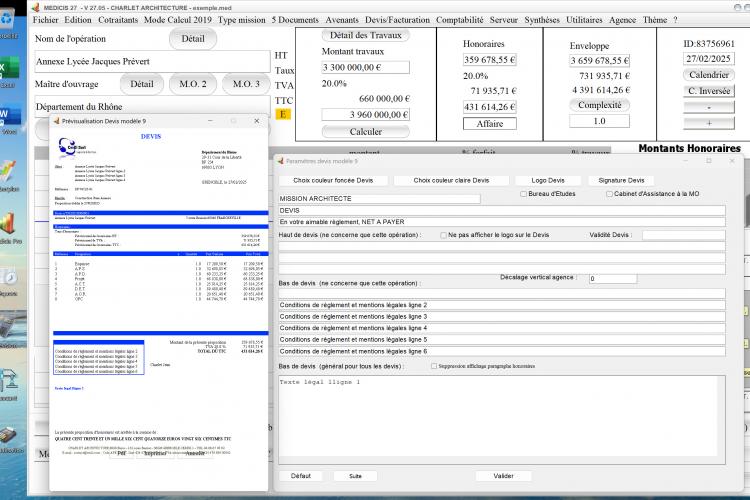750x500 pixels.
Task: Click the yellow E indicator next to TTC
Action: coord(283,114)
